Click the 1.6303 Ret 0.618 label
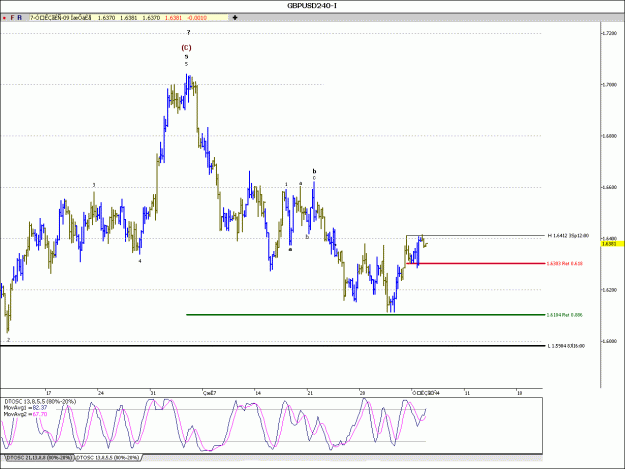This screenshot has width=625, height=469. [565, 263]
